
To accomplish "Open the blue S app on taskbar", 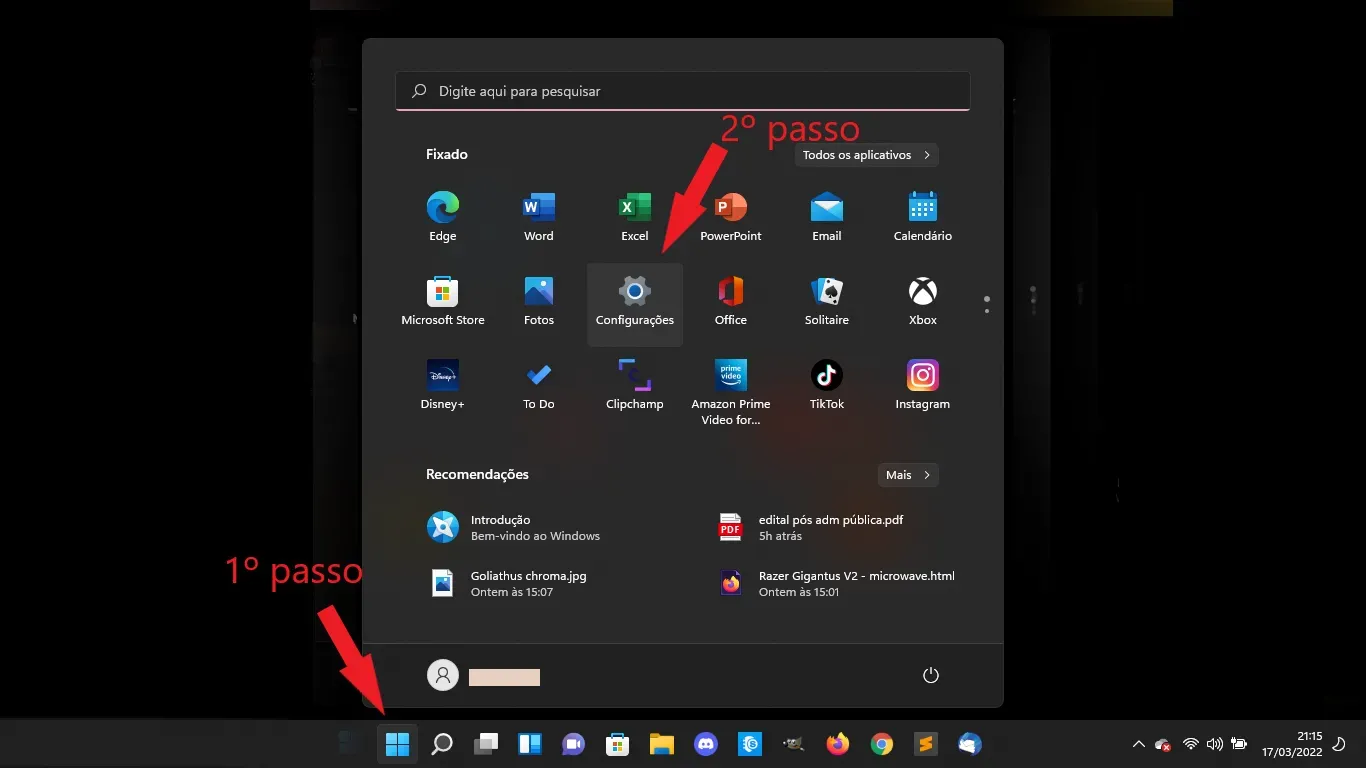I will coord(750,744).
